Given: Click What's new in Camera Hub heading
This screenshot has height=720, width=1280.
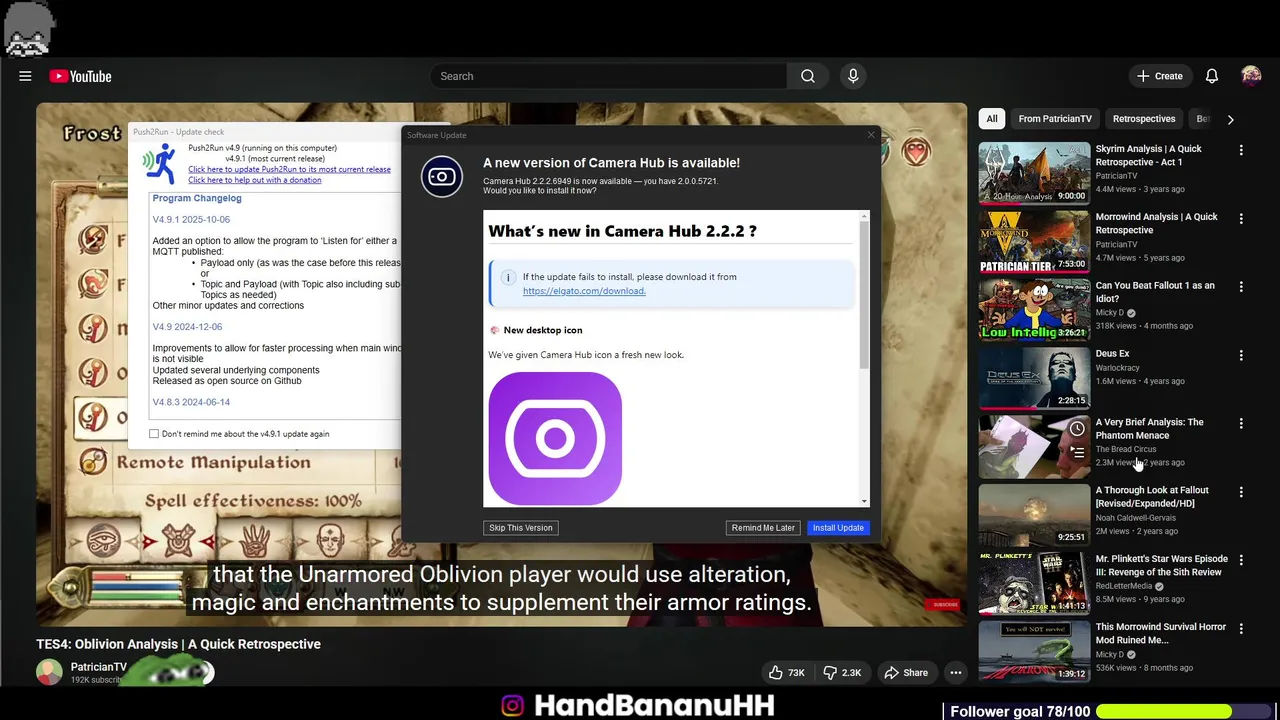Looking at the screenshot, I should coord(622,231).
